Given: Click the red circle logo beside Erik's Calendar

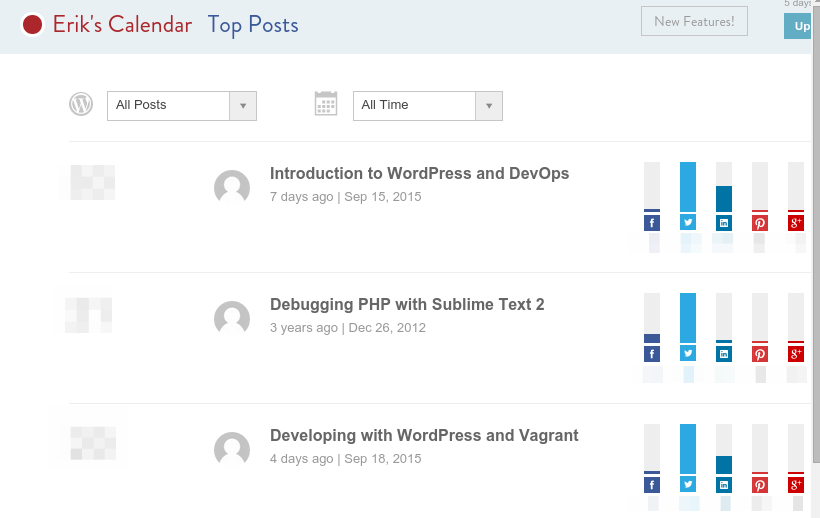Looking at the screenshot, I should click(x=32, y=25).
